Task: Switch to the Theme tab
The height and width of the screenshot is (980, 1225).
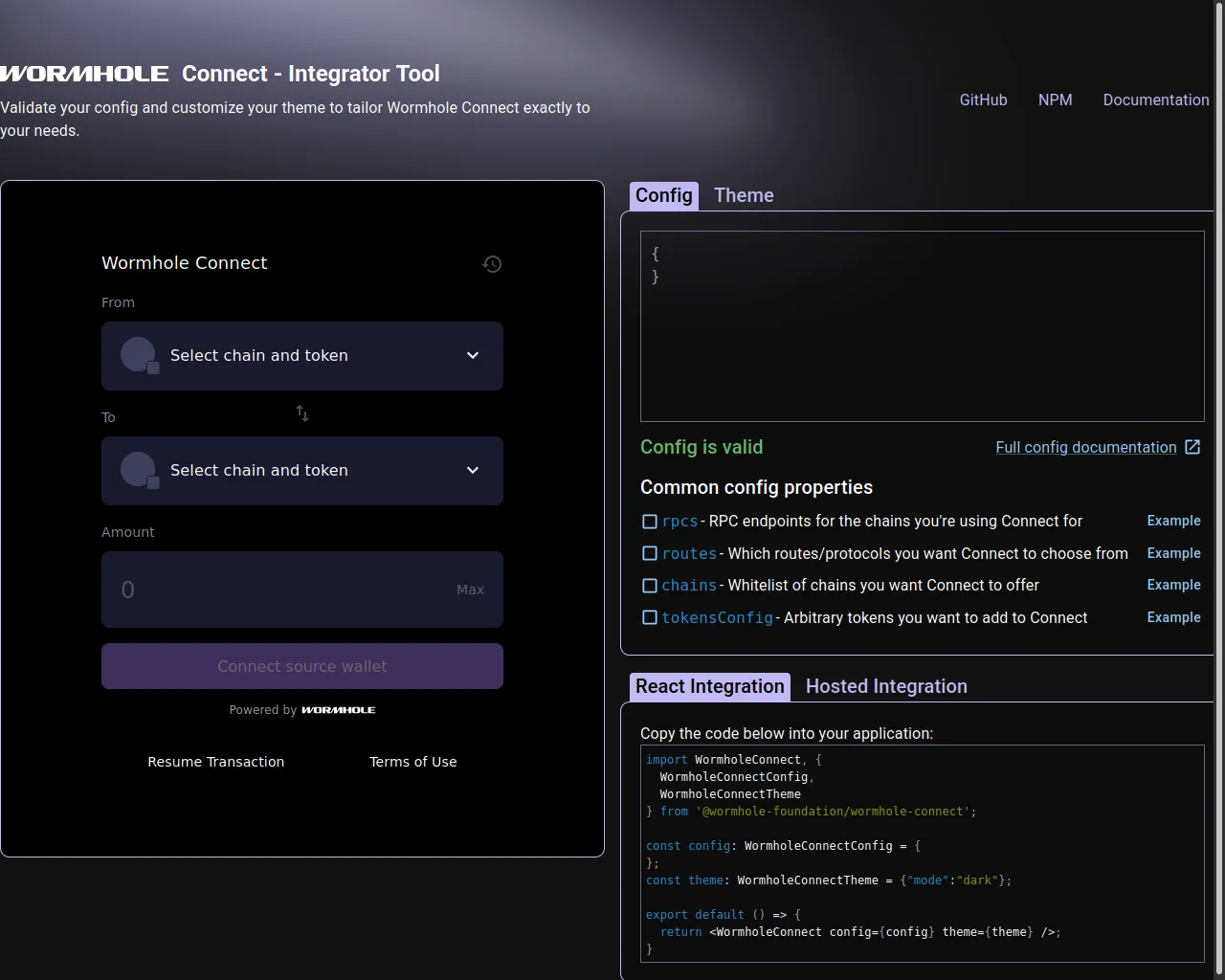Action: (x=744, y=195)
